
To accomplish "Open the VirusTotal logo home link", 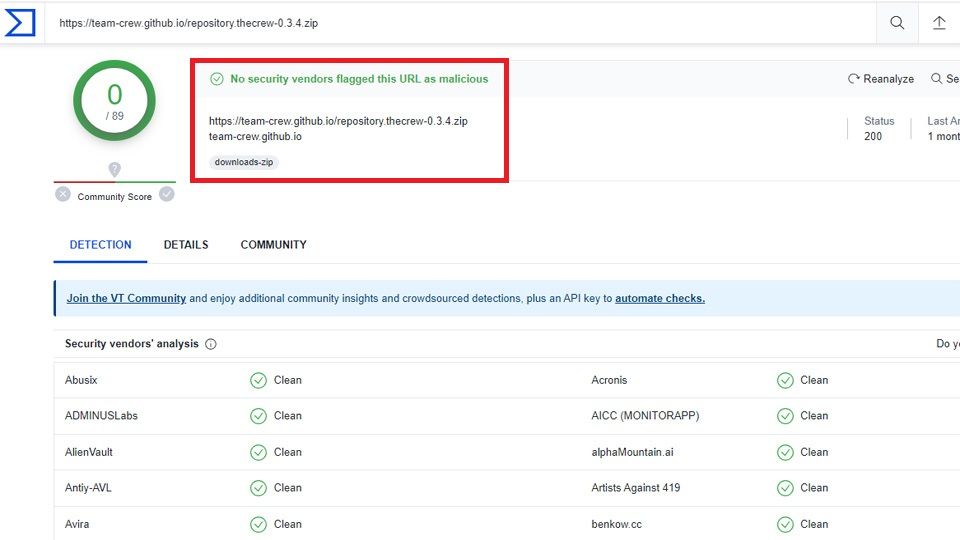I will click(x=20, y=23).
